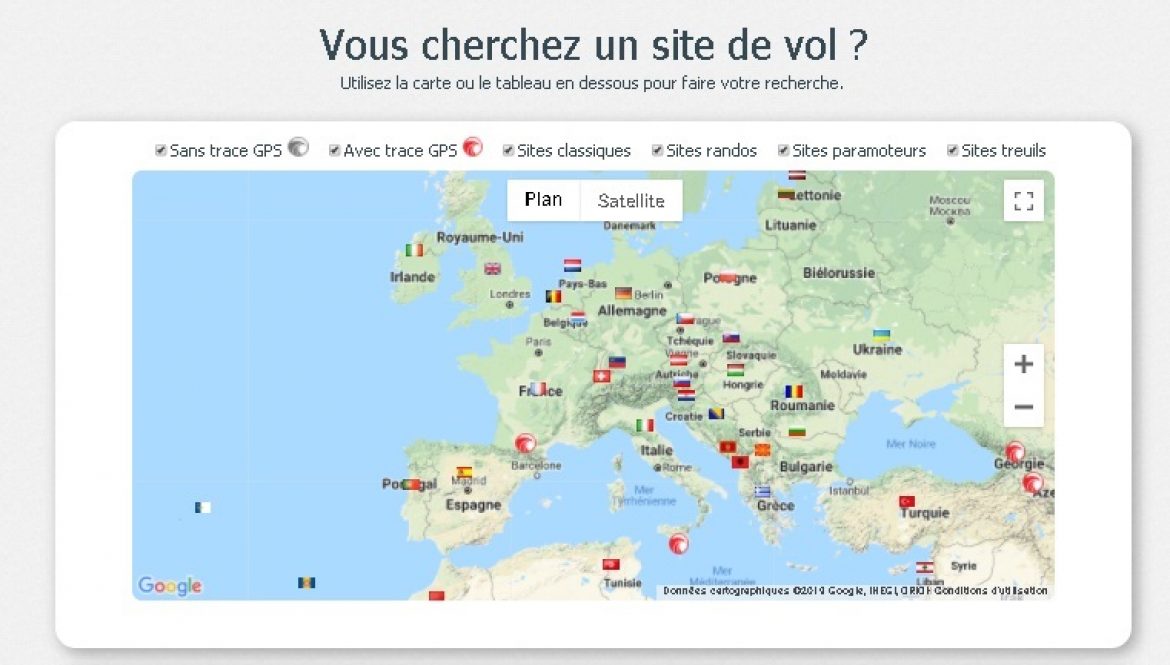Open the Portugal flag marker
The height and width of the screenshot is (665, 1170).
tap(411, 484)
